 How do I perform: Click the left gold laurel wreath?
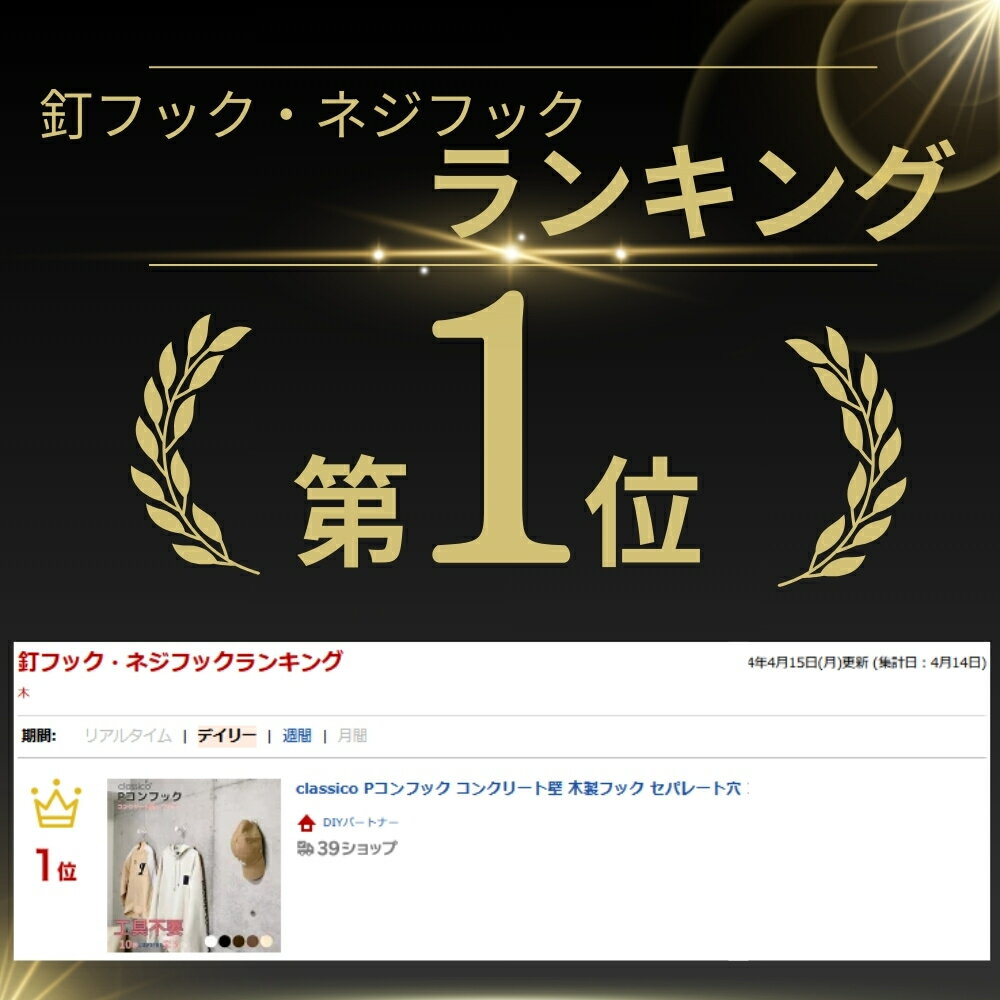191,445
